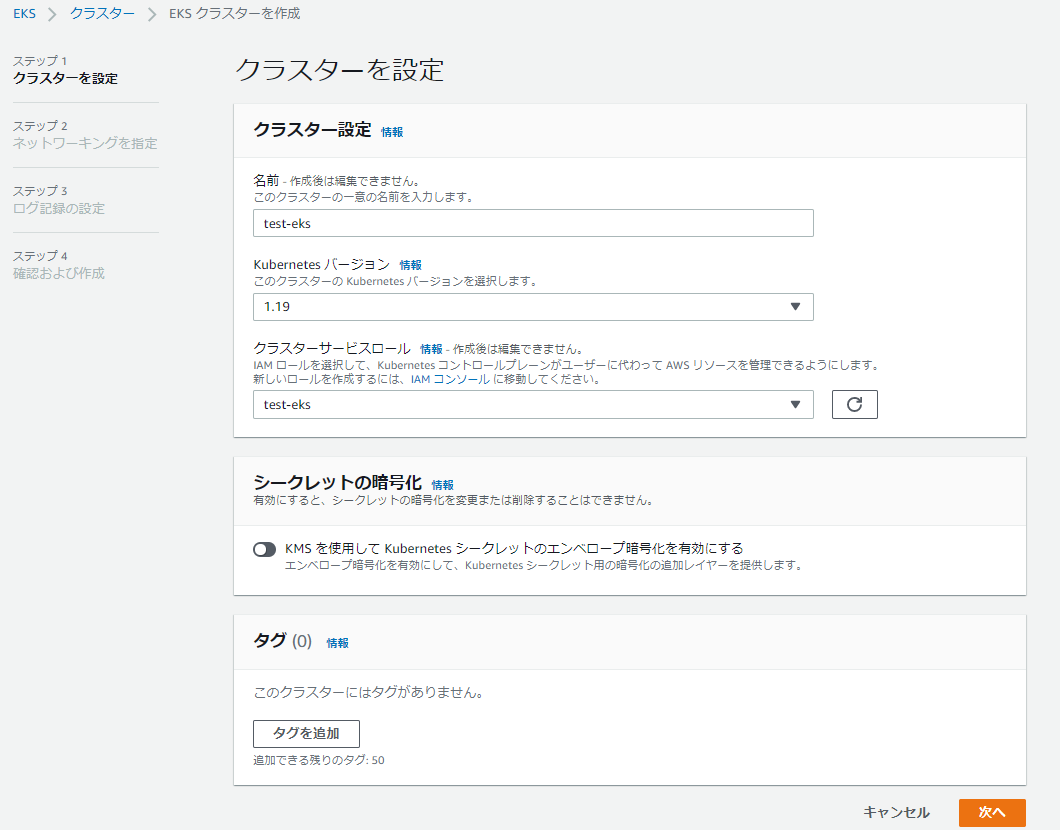
Task: Click 情報 link next to Kubernetes バージョン
Action: coord(410,265)
